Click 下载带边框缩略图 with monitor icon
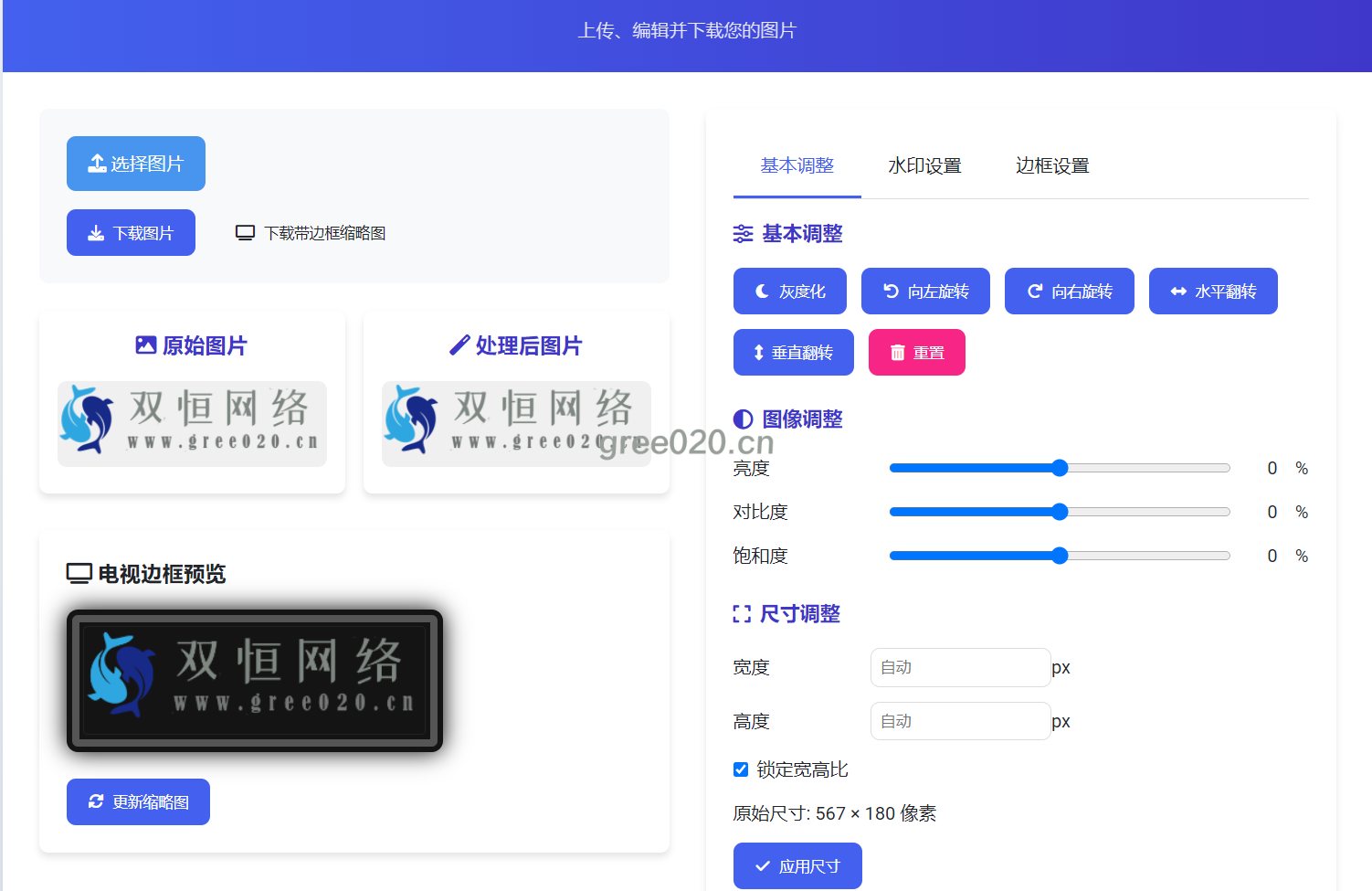 point(311,233)
